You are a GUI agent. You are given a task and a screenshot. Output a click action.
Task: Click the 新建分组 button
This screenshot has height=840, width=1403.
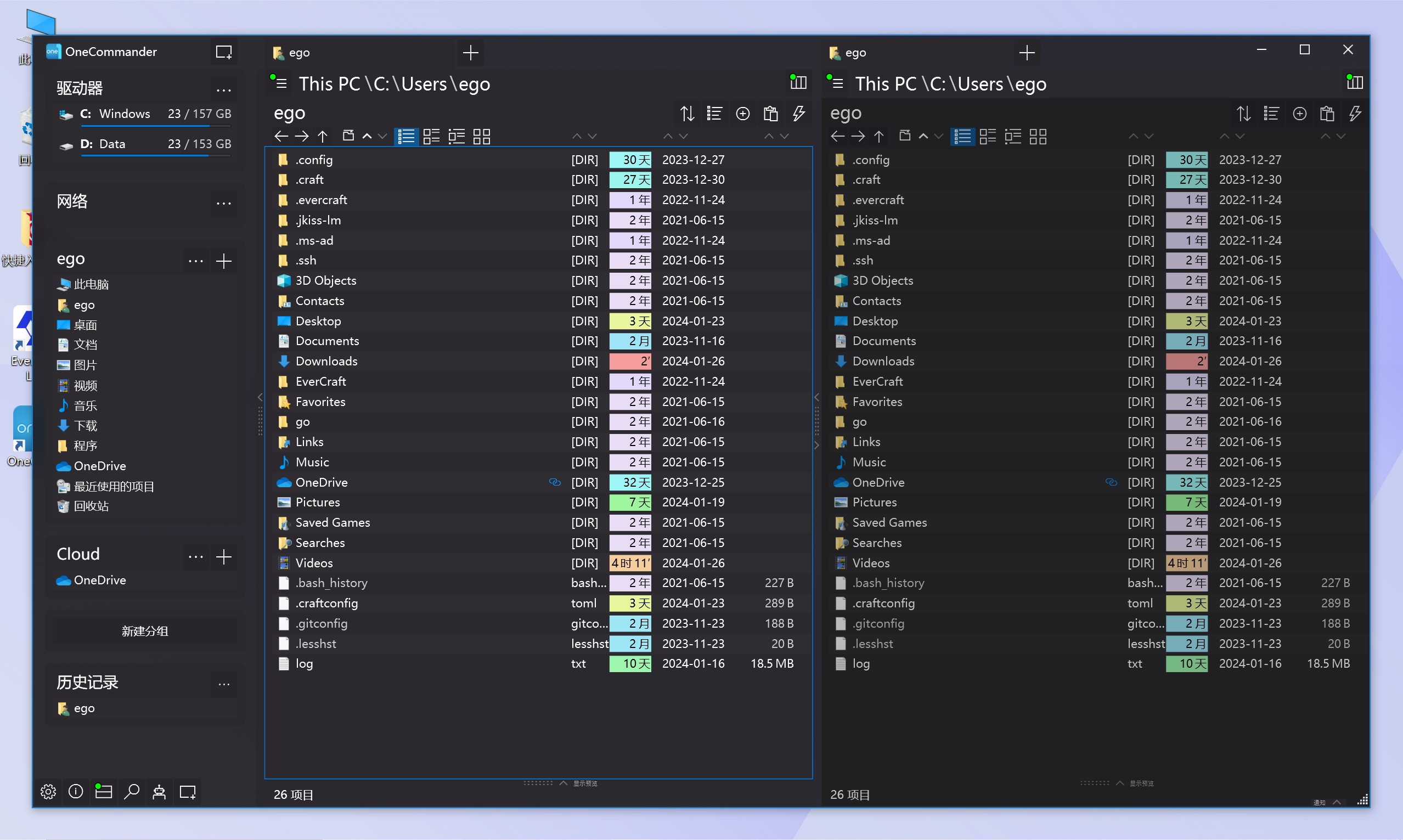click(145, 630)
